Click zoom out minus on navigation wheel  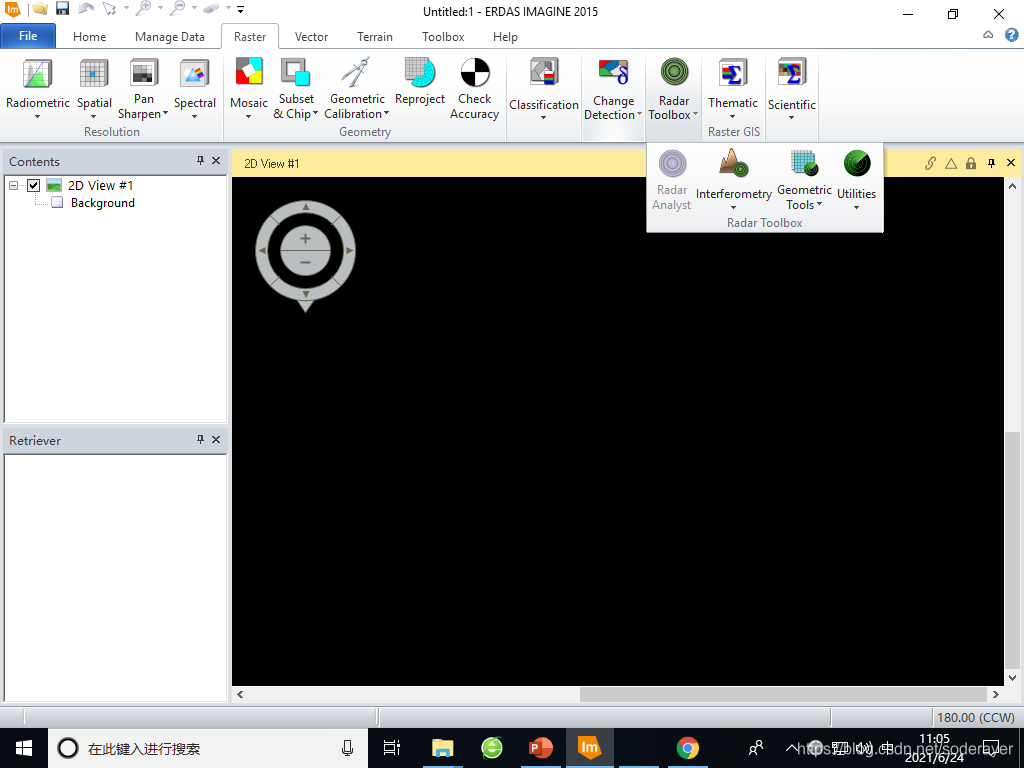pyautogui.click(x=305, y=263)
